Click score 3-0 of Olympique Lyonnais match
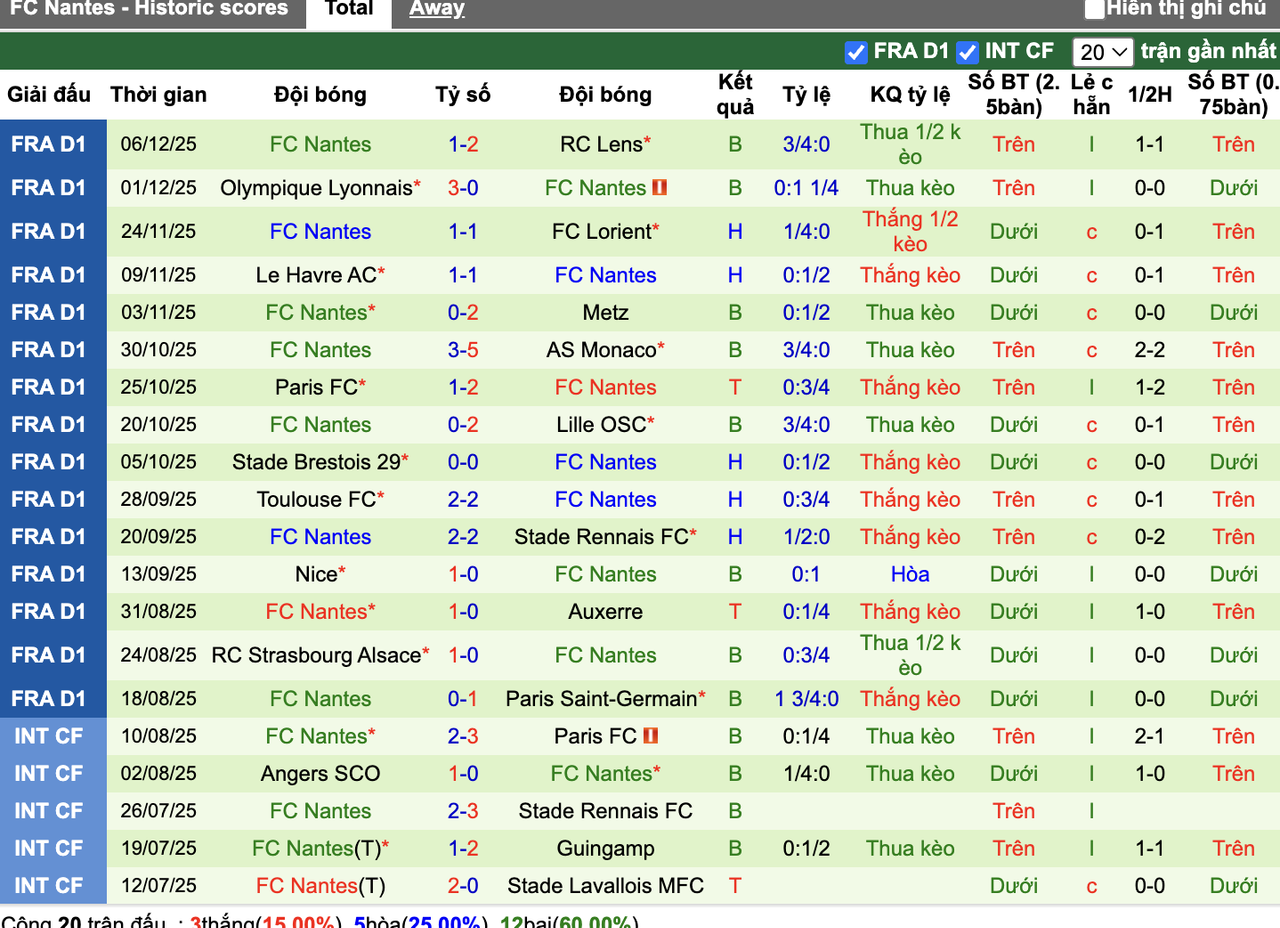 pyautogui.click(x=463, y=188)
